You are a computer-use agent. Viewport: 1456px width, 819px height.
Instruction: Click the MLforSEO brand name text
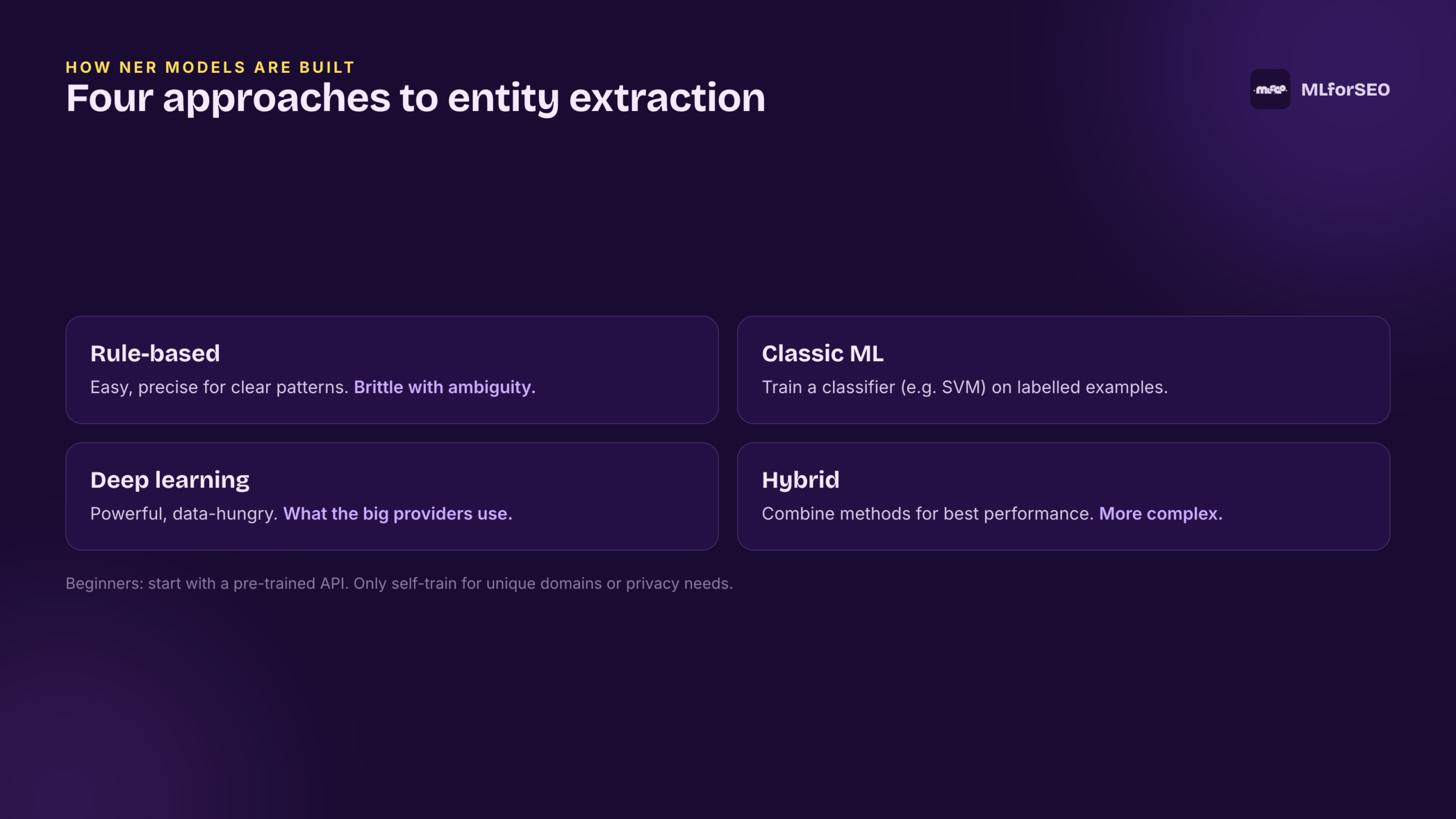point(1345,89)
